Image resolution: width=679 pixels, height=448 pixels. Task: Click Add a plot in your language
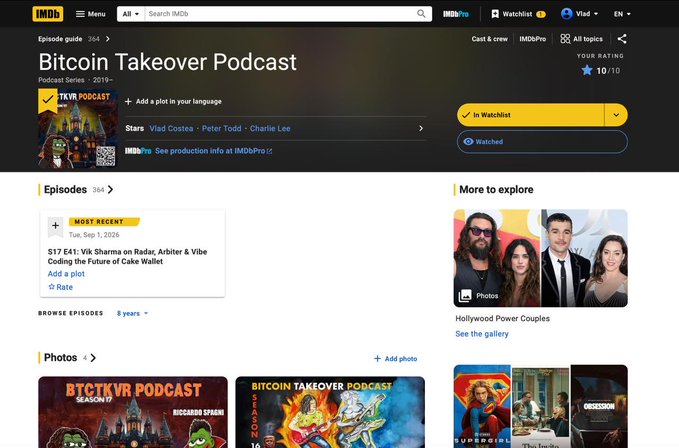173,101
